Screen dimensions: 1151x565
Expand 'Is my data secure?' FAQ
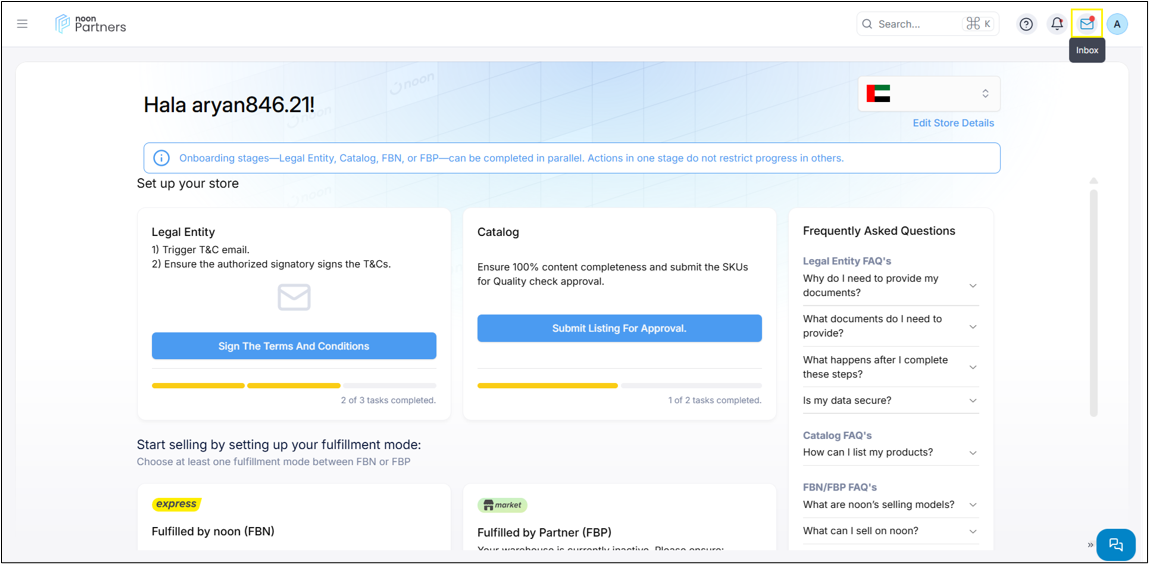pyautogui.click(x=890, y=401)
